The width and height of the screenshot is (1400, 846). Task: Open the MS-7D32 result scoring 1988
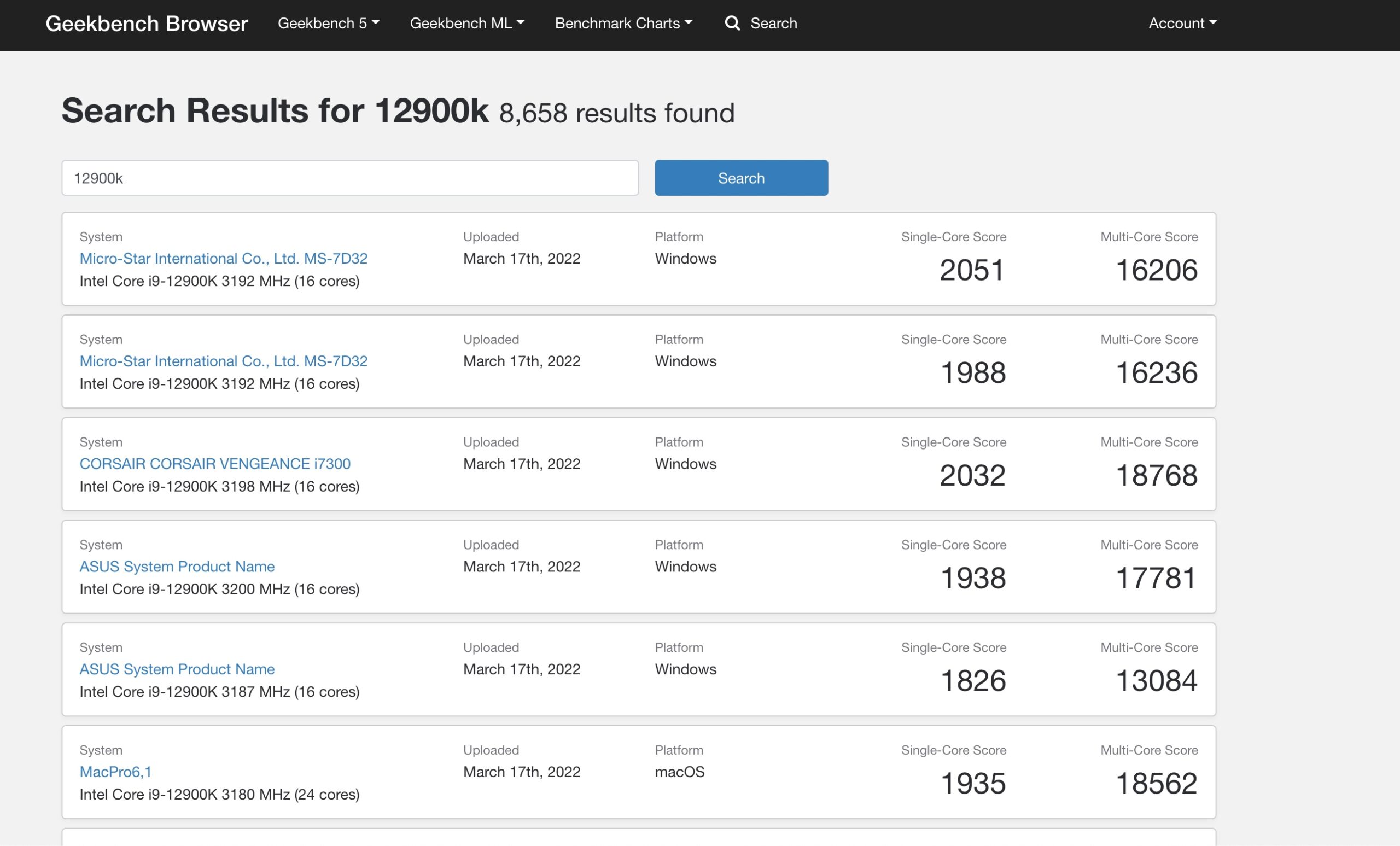223,361
